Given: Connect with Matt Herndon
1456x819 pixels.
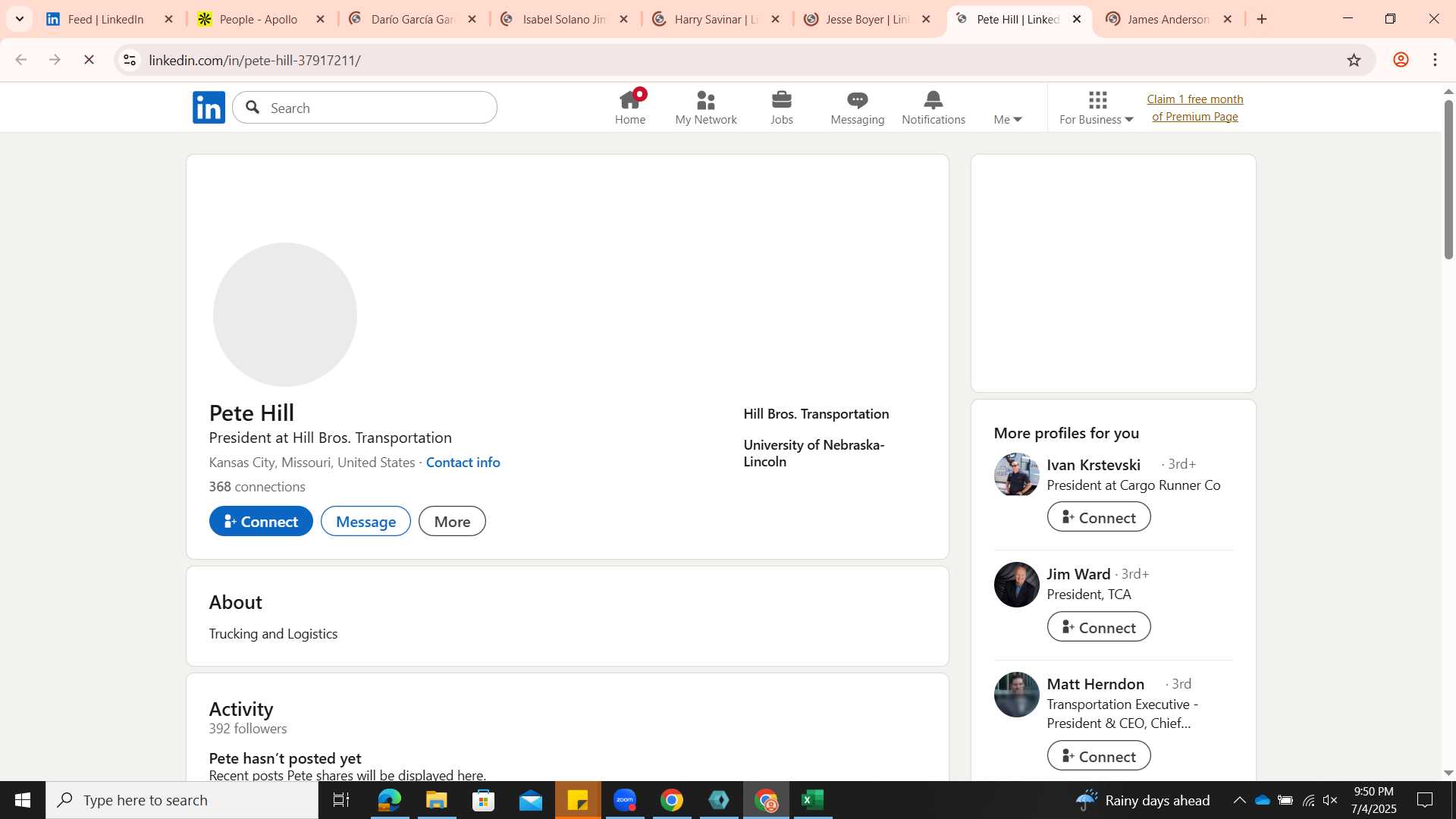Looking at the screenshot, I should tap(1099, 756).
